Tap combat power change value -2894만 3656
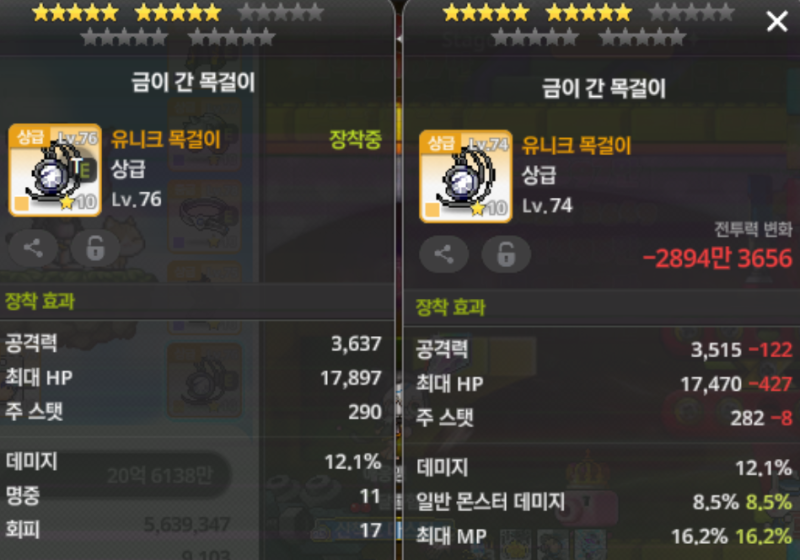The image size is (800, 560). [x=717, y=258]
